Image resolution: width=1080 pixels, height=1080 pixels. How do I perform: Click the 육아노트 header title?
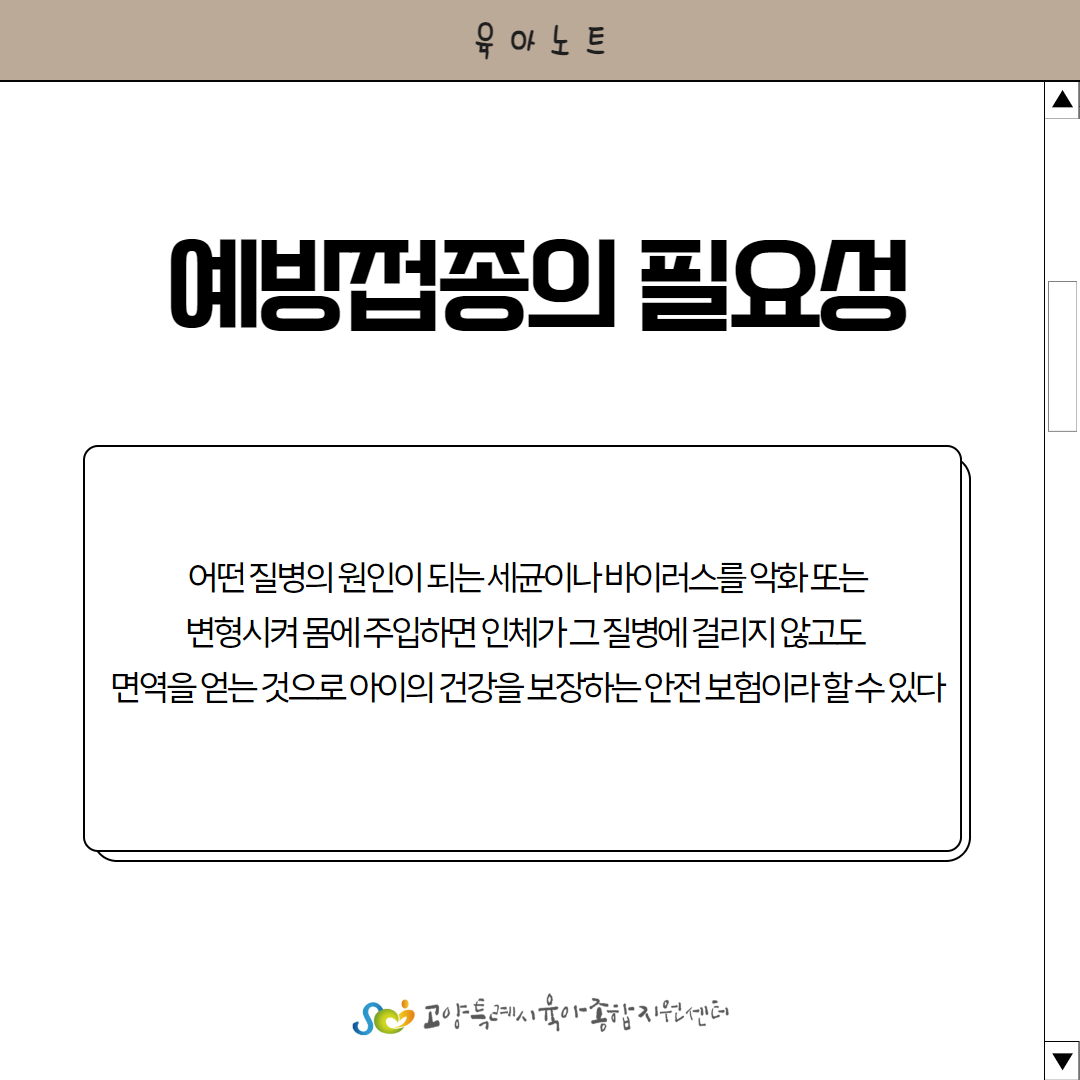pyautogui.click(x=540, y=40)
